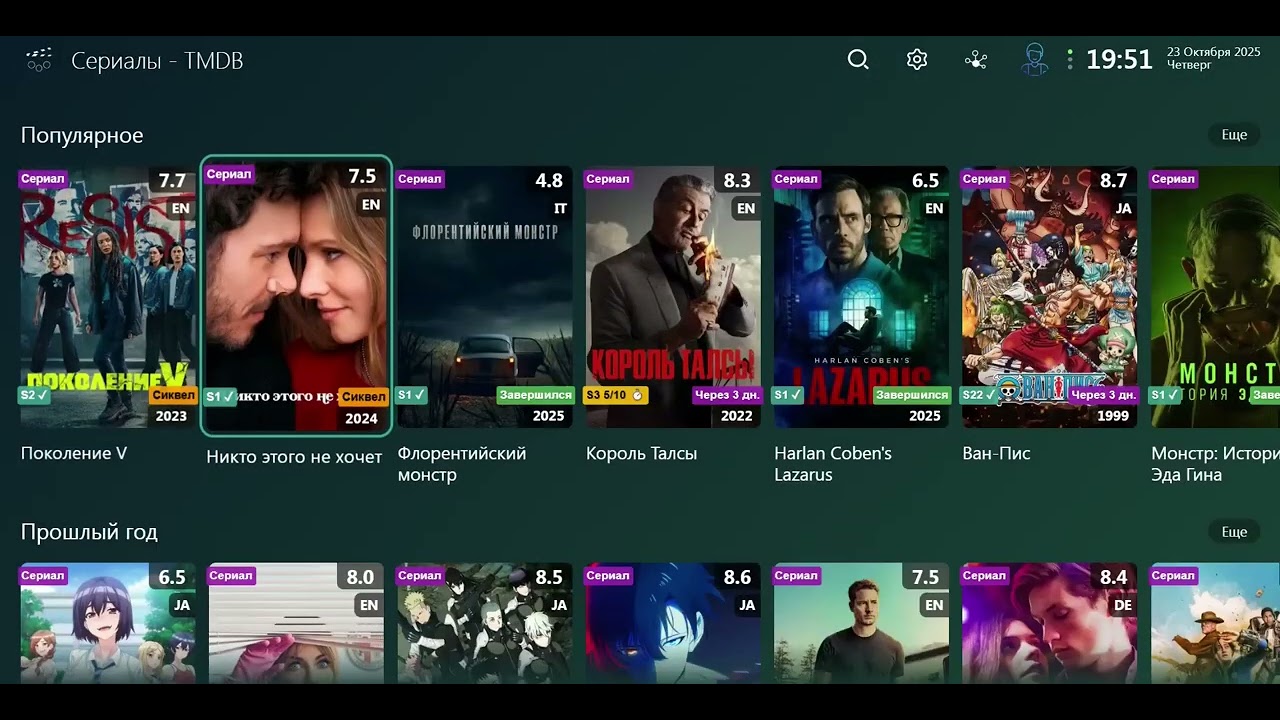1280x720 pixels.
Task: Click the "Прошлый год" section heading
Action: [x=89, y=532]
